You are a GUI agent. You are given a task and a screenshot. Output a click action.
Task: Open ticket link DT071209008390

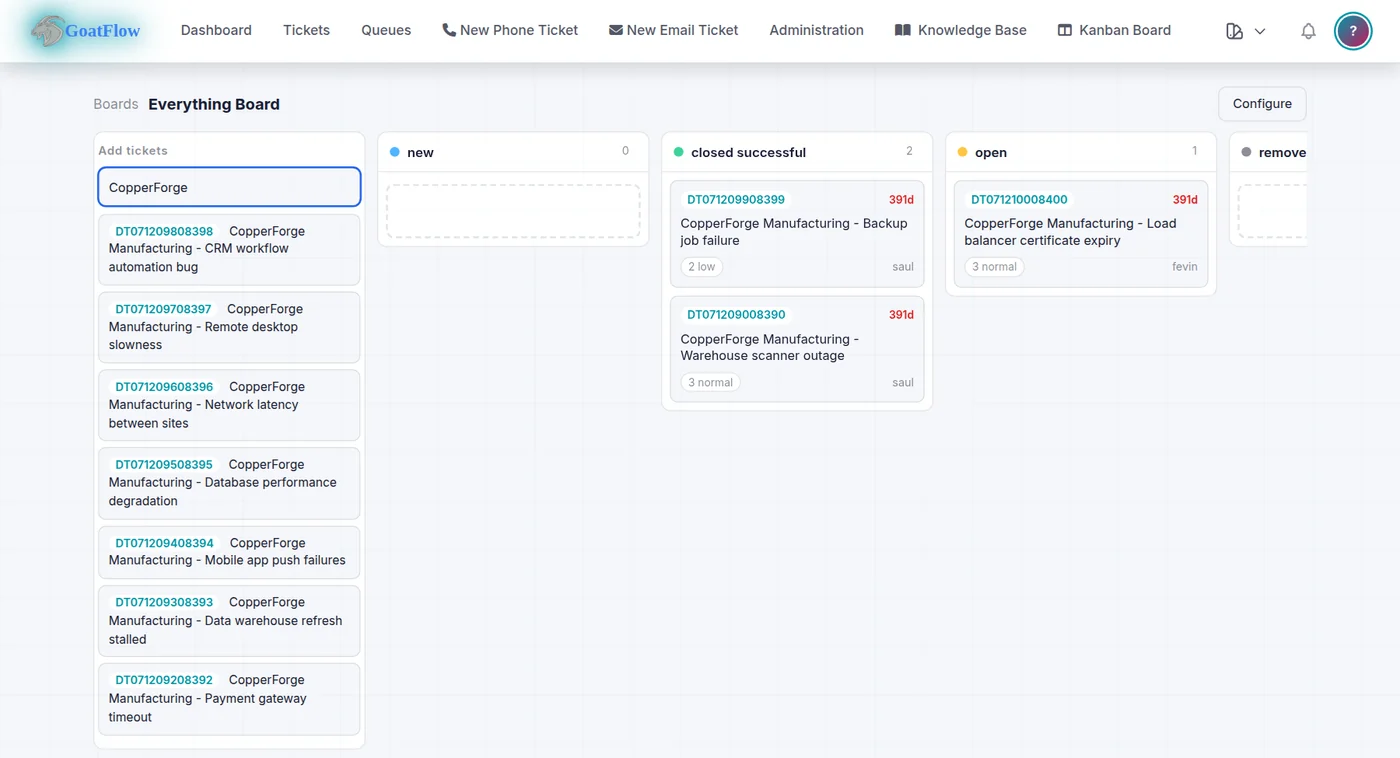click(x=736, y=315)
